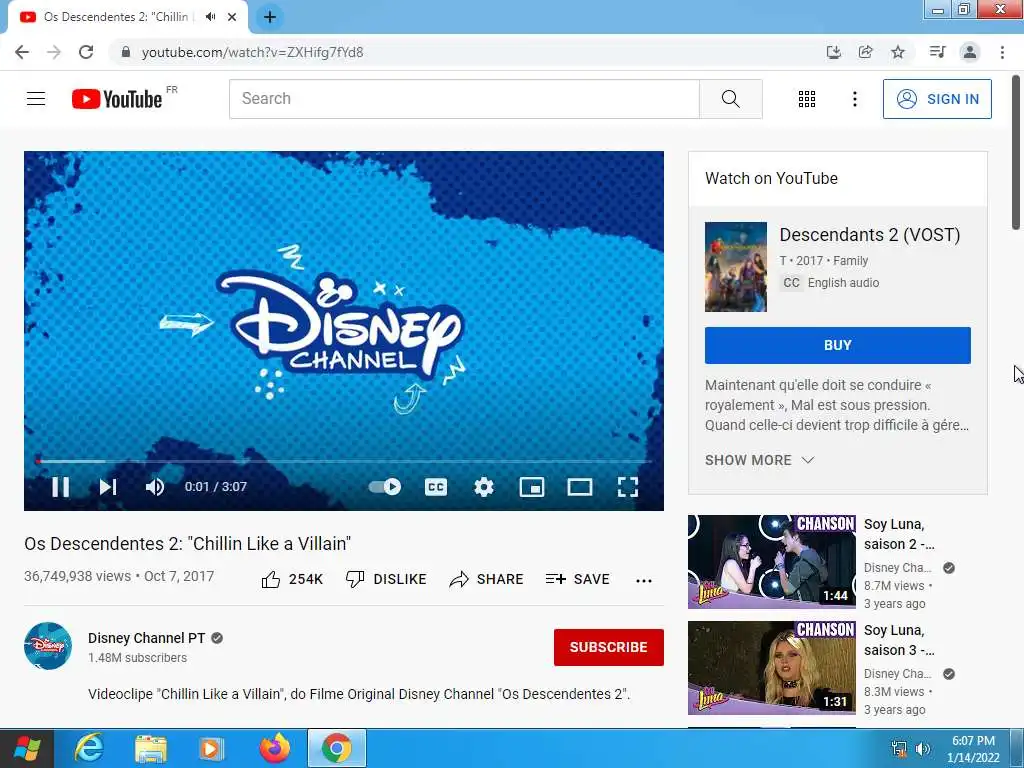Open File Explorer from taskbar
1024x768 pixels.
pos(151,748)
